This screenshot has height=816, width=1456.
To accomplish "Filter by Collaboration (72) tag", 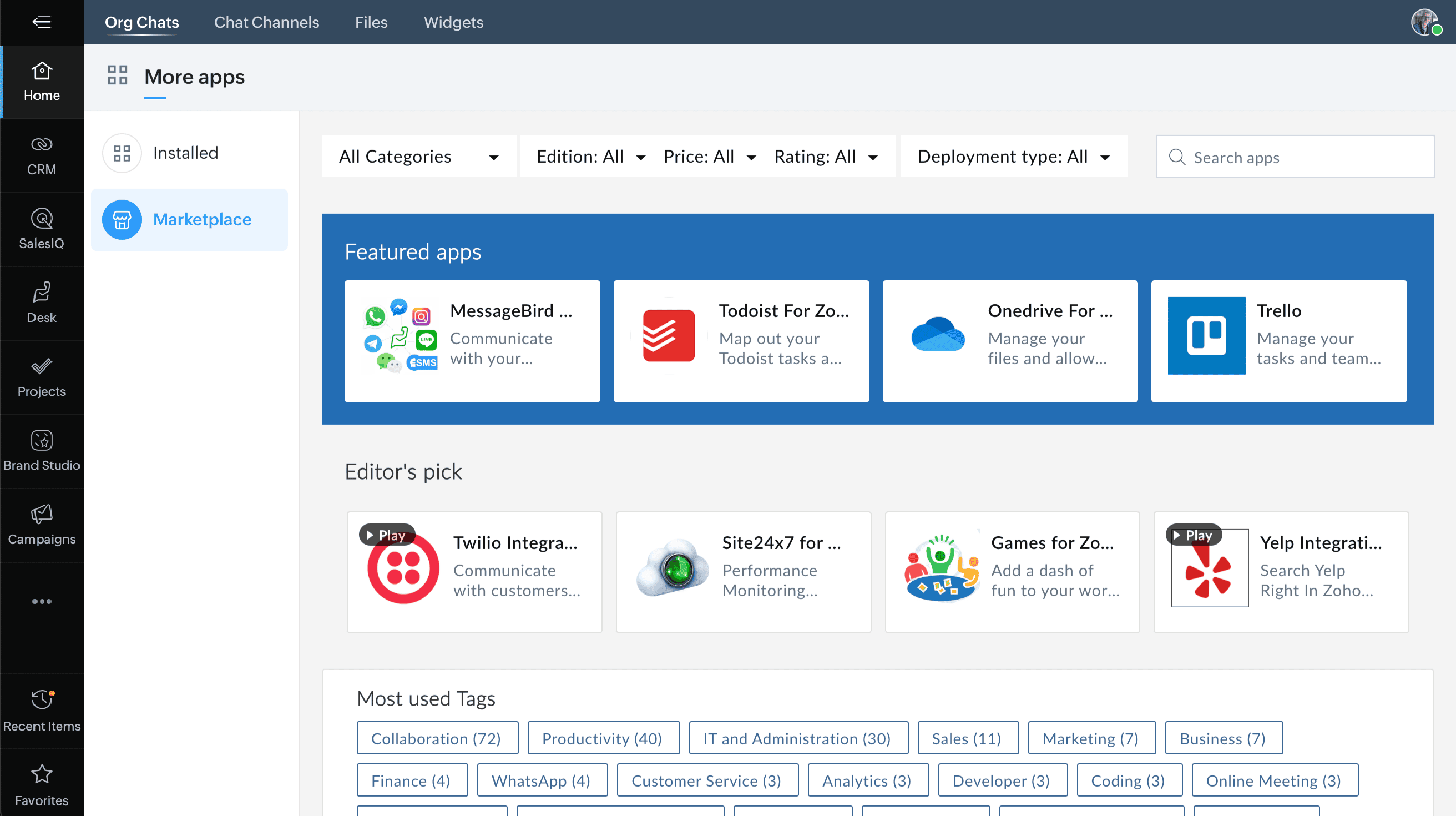I will [x=436, y=738].
